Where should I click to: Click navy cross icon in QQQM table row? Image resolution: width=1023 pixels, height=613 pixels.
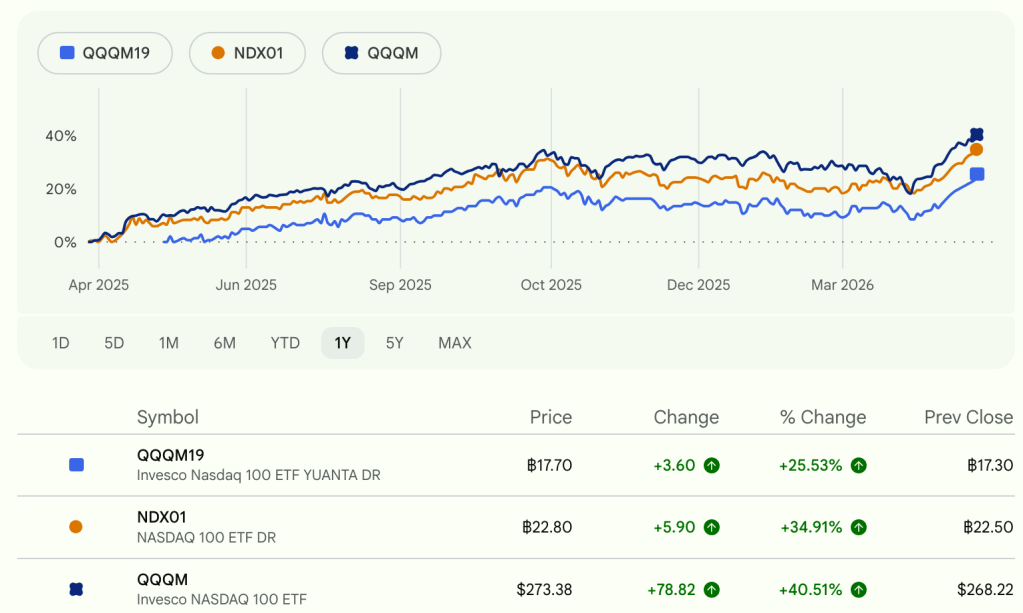click(x=76, y=590)
